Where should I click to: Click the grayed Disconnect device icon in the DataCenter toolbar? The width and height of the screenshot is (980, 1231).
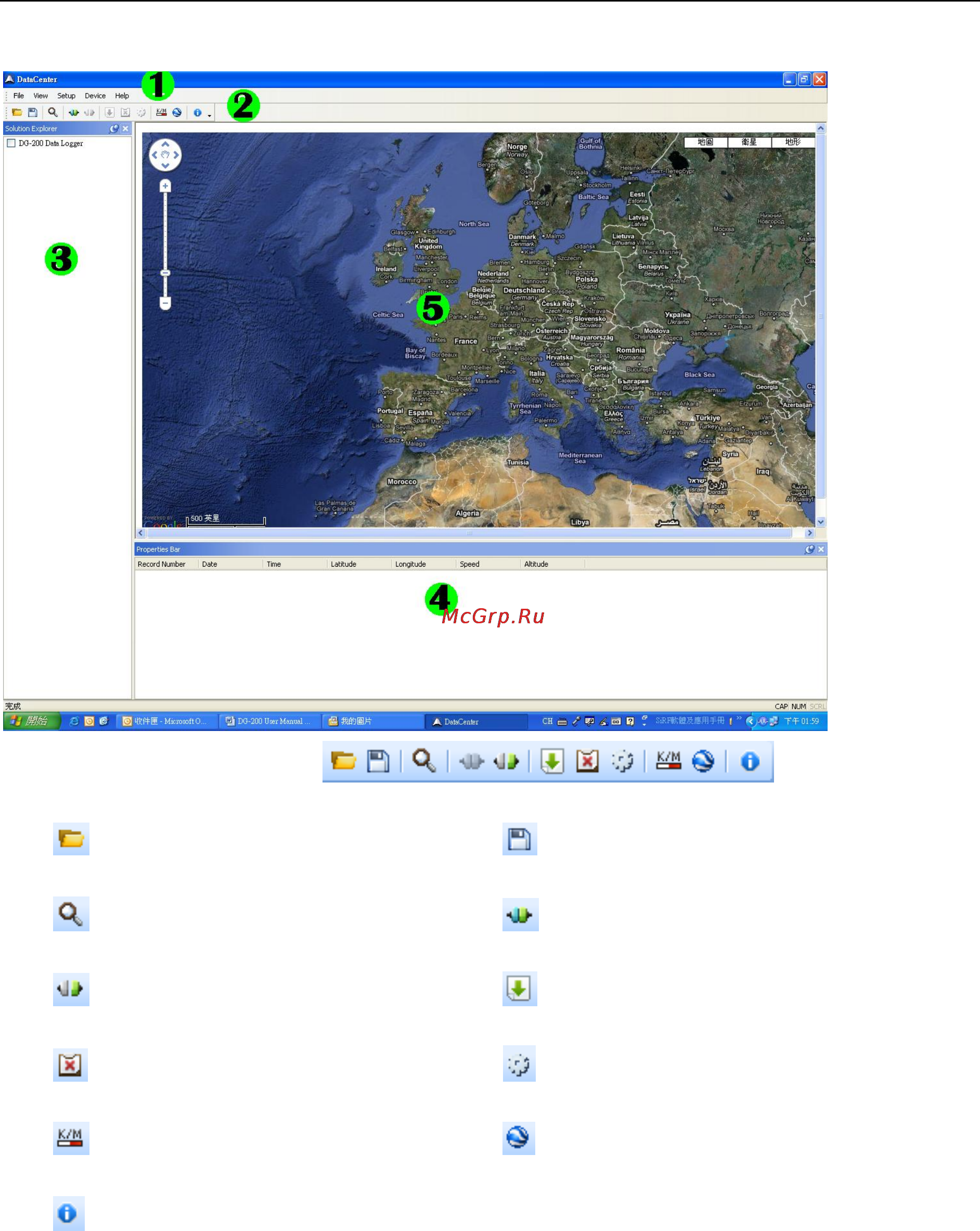89,112
